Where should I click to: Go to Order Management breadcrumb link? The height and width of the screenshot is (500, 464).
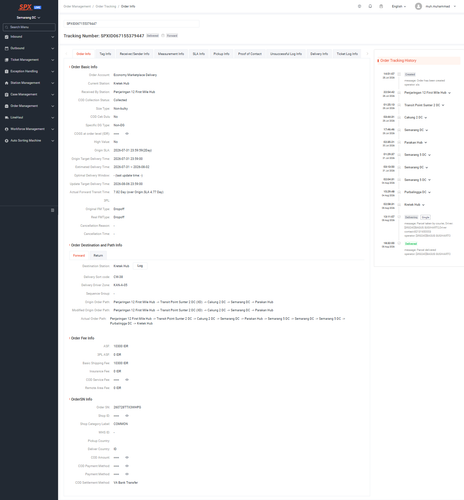point(77,6)
